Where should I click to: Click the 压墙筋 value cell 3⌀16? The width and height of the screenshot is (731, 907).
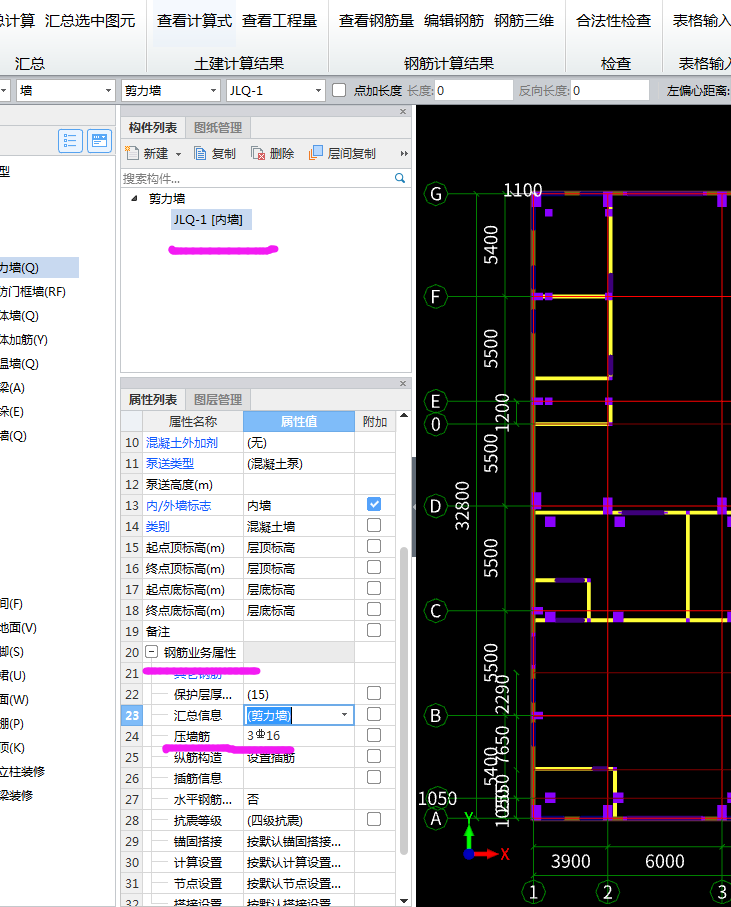298,736
